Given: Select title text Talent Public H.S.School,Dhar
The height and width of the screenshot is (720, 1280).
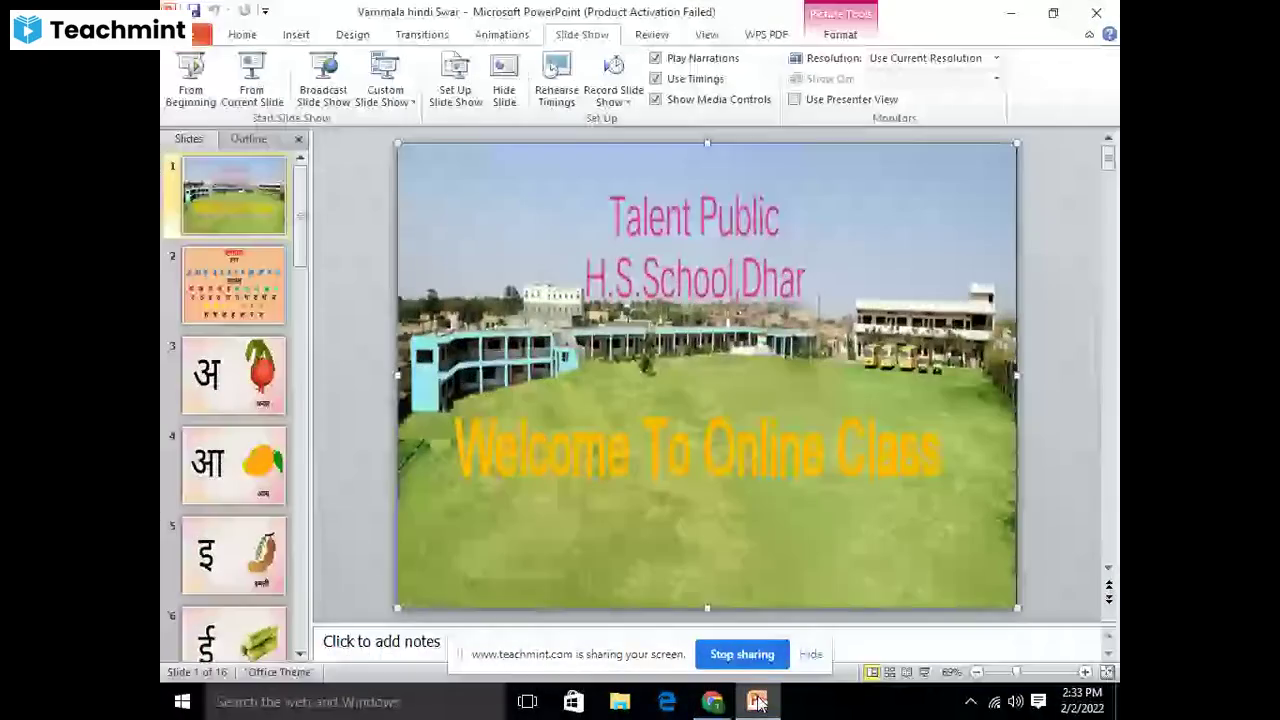Looking at the screenshot, I should (694, 248).
